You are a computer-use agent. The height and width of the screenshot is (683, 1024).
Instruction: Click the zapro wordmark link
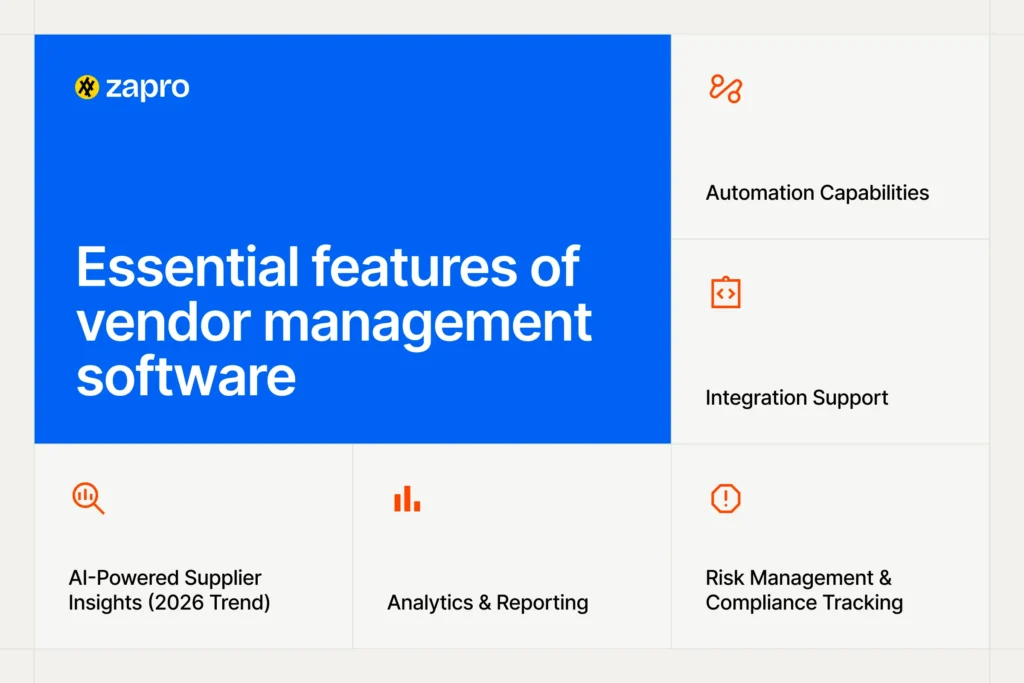click(x=148, y=88)
